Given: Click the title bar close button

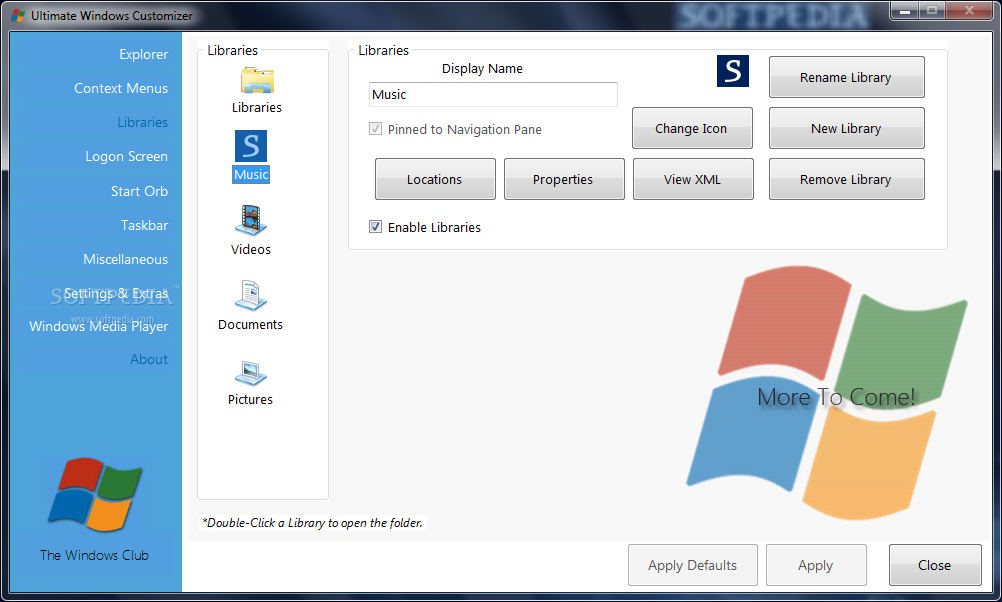Looking at the screenshot, I should click(x=969, y=11).
